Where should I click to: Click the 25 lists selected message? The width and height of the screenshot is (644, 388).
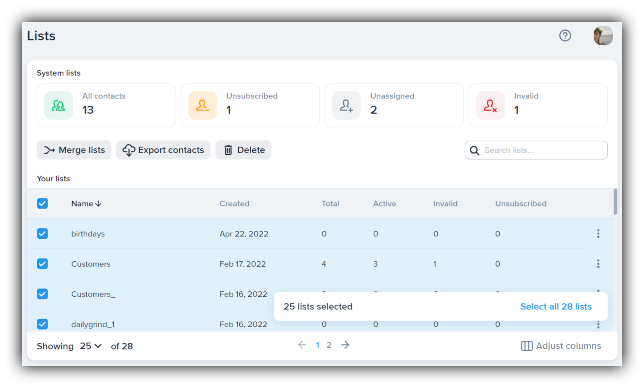tap(318, 307)
